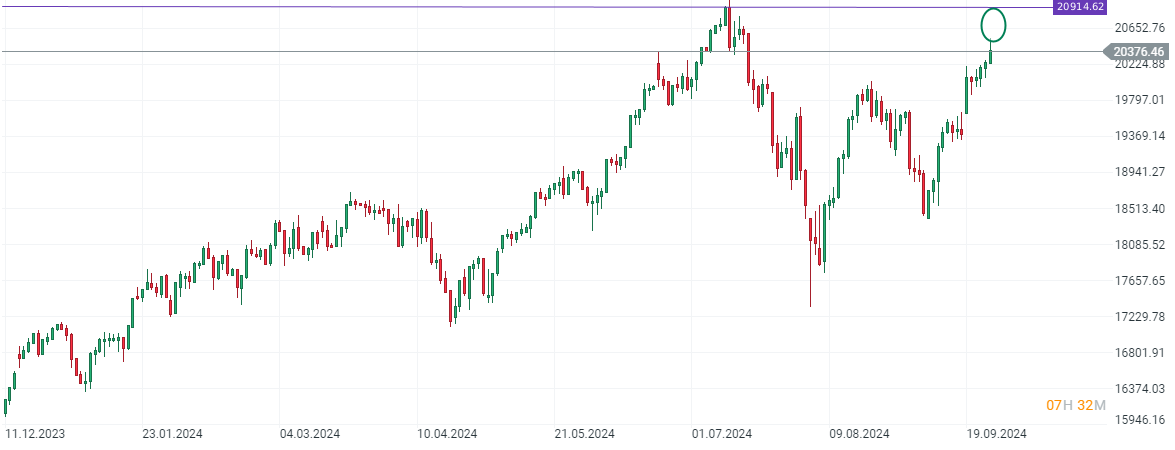Click the 10.04.2024 date label
Screen dimensions: 1175x450
coord(448,434)
